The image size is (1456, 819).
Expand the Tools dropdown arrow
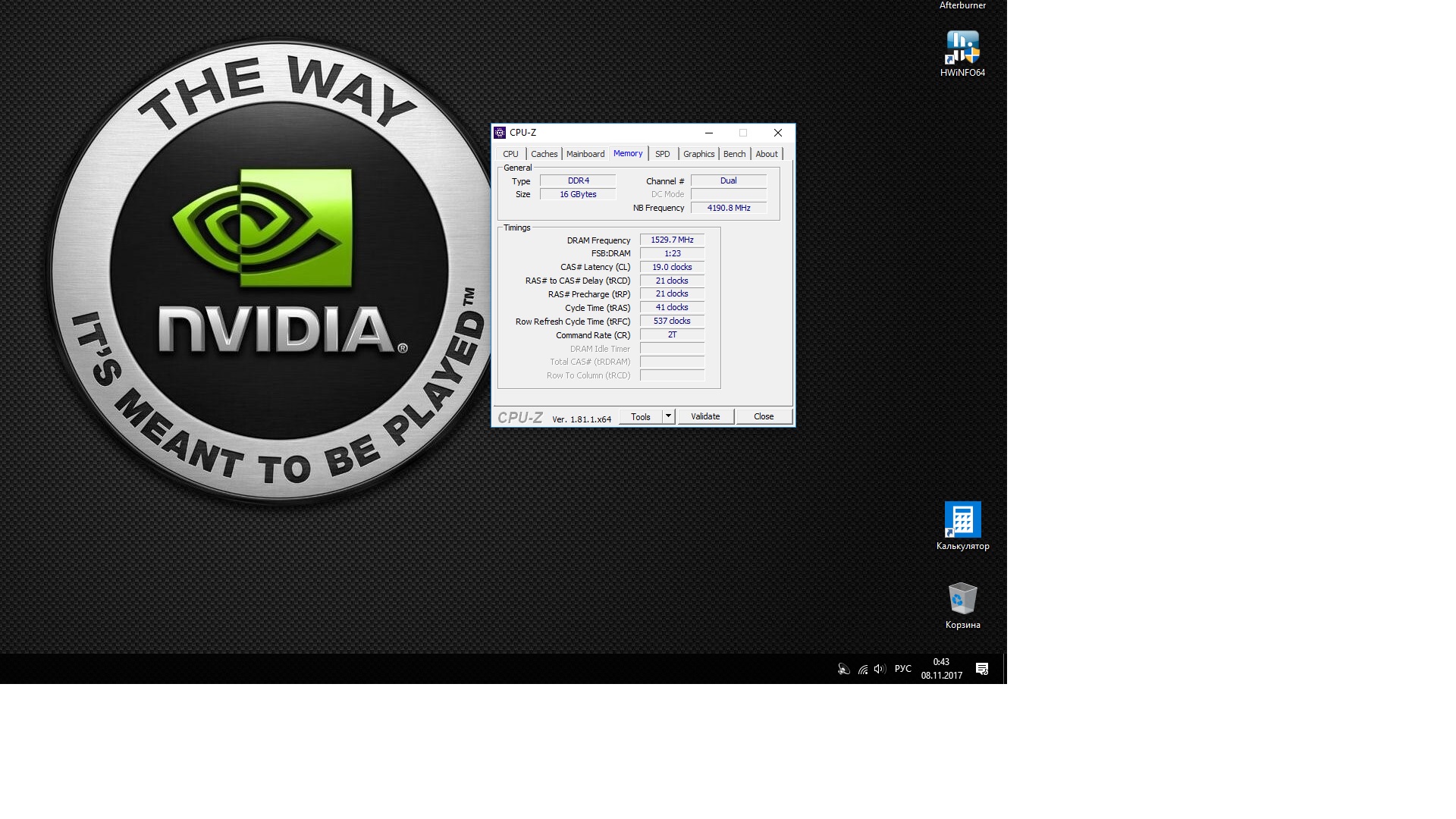pos(668,416)
